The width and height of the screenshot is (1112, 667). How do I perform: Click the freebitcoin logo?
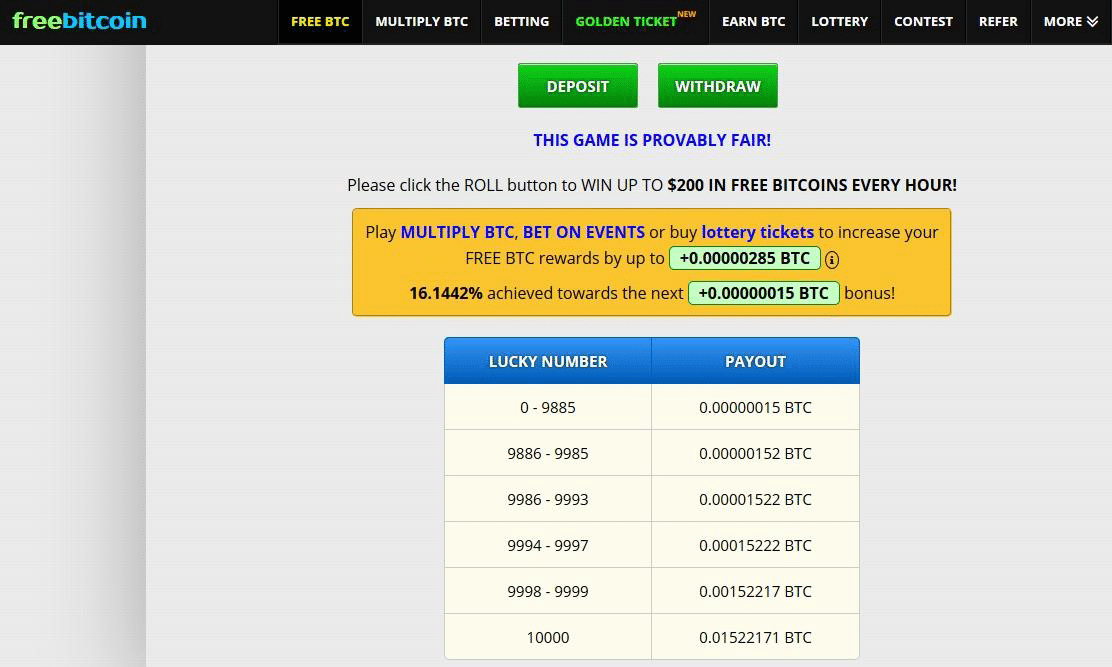pyautogui.click(x=79, y=21)
